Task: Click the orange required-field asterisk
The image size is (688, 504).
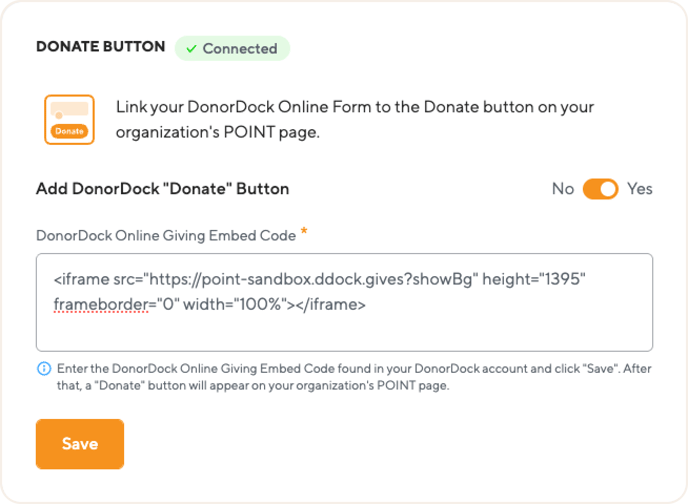Action: click(304, 233)
